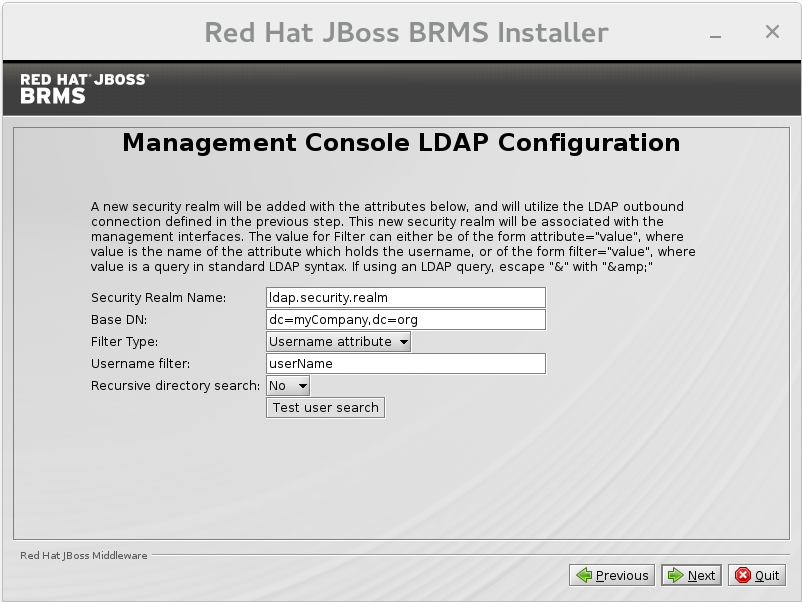Image resolution: width=802 pixels, height=602 pixels.
Task: Click into the Base DN field
Action: tap(406, 320)
